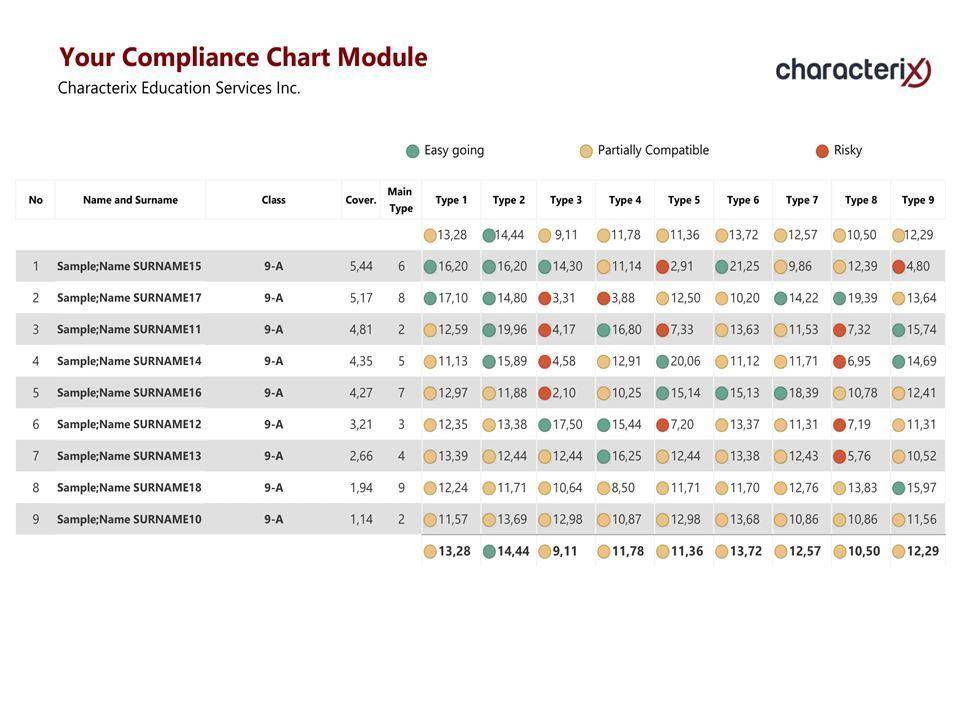Select the red dot next to 3,88
The image size is (960, 720).
pos(604,298)
